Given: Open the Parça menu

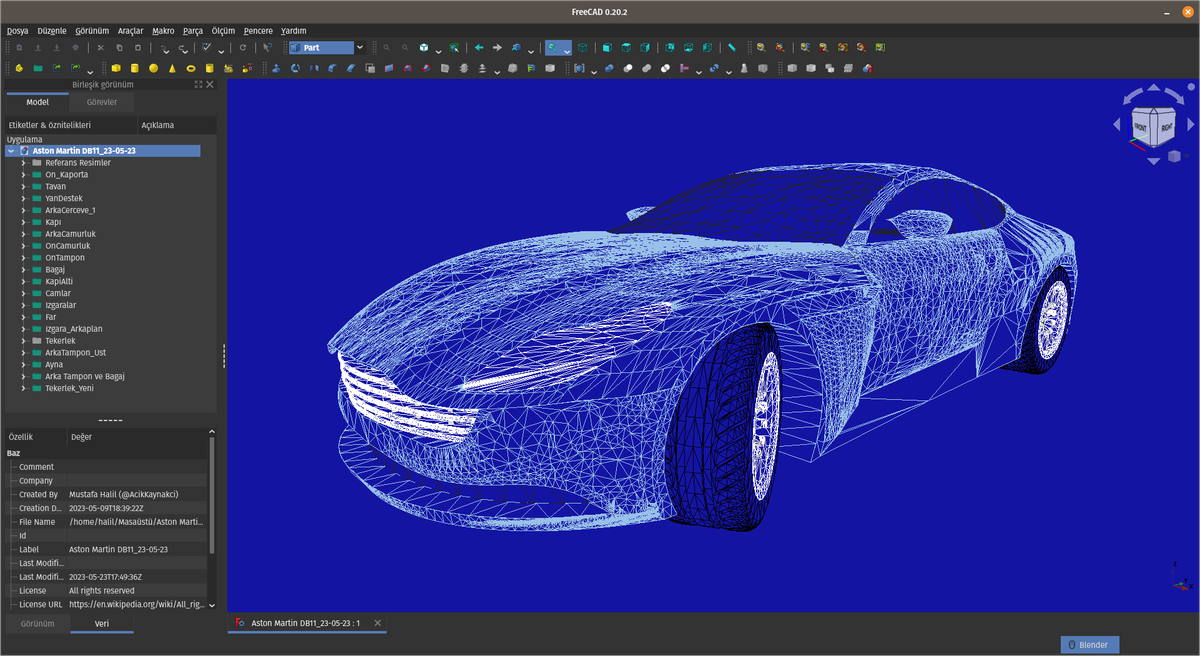Looking at the screenshot, I should pyautogui.click(x=193, y=31).
